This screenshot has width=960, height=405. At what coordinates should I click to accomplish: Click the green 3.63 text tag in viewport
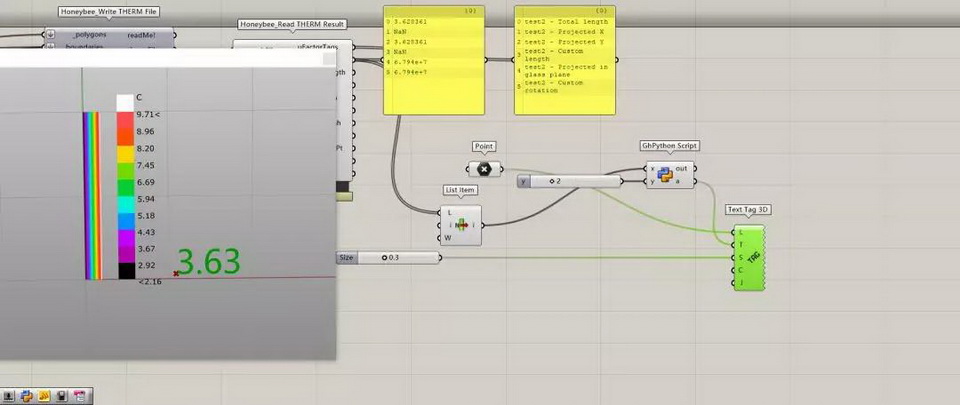(209, 262)
